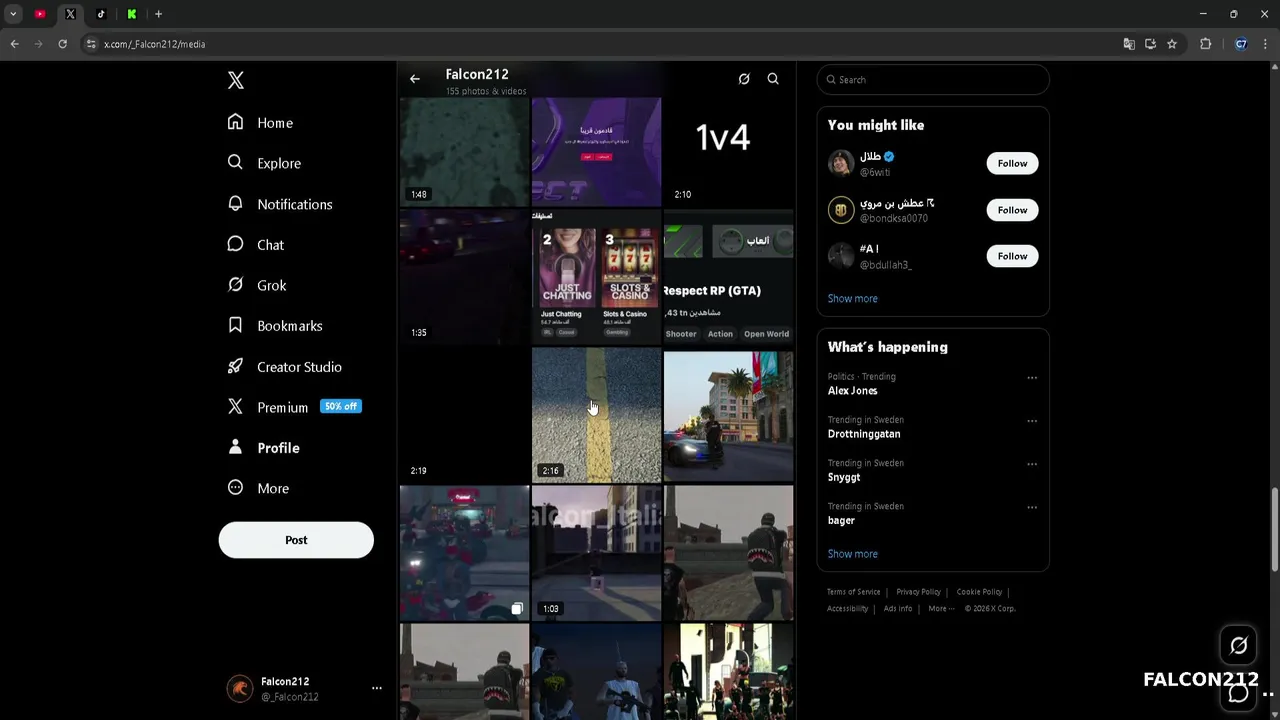Open the 1:03 video thumbnail
Screen dimensions: 1280x720
pos(596,553)
